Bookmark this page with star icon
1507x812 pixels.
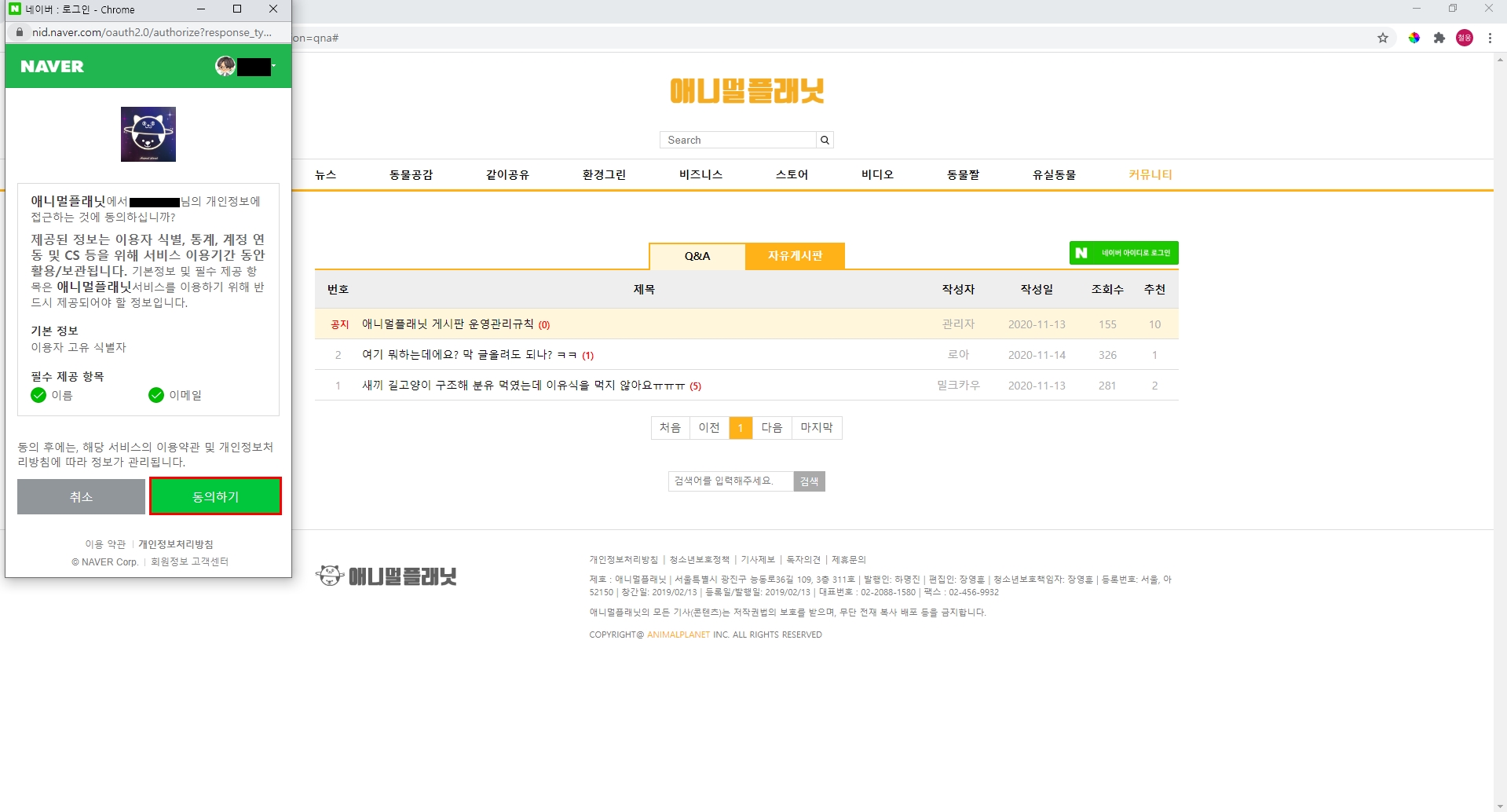[x=1383, y=38]
